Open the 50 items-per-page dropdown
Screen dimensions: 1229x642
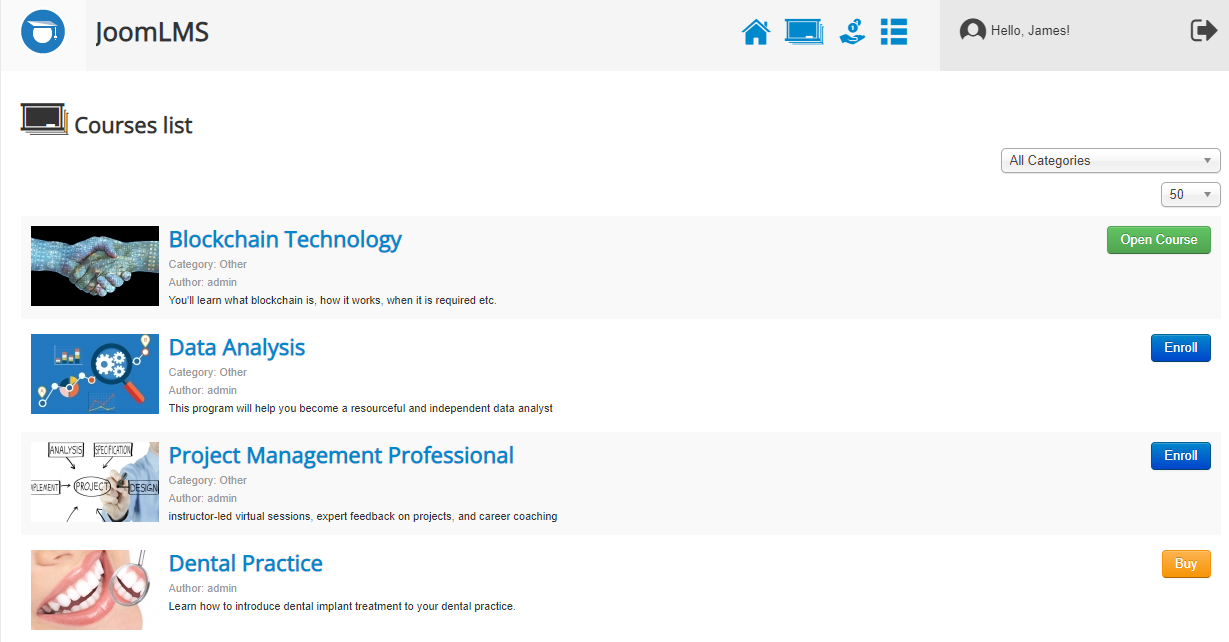1190,194
